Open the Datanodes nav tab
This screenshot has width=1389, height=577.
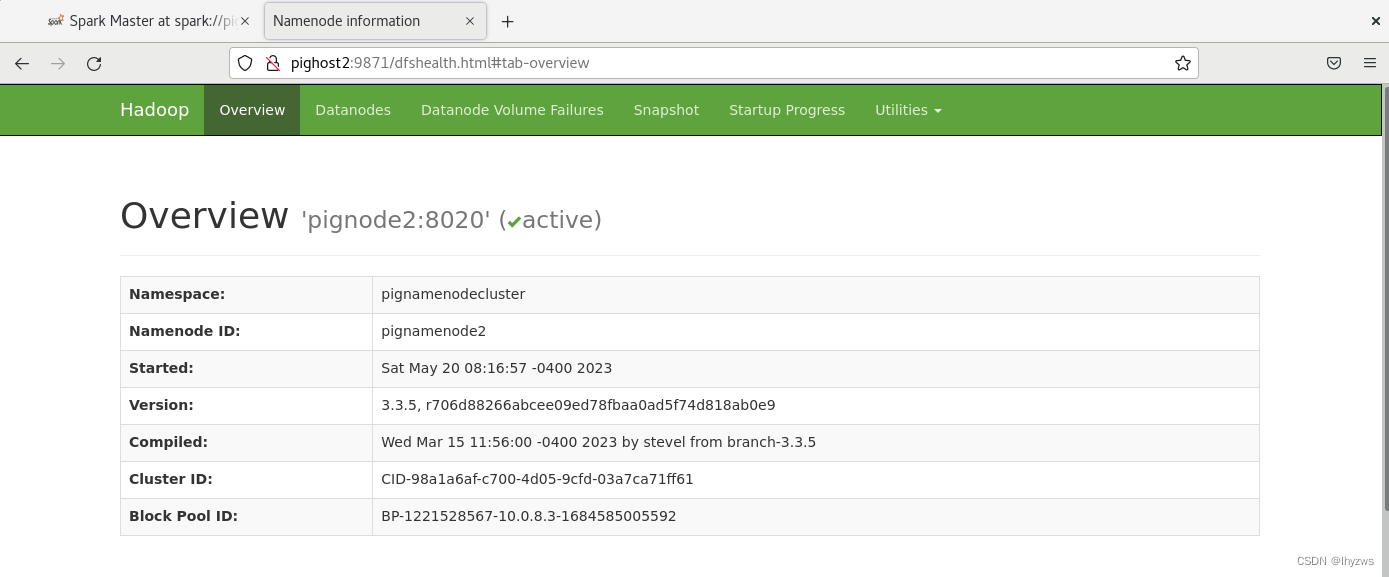click(x=353, y=110)
